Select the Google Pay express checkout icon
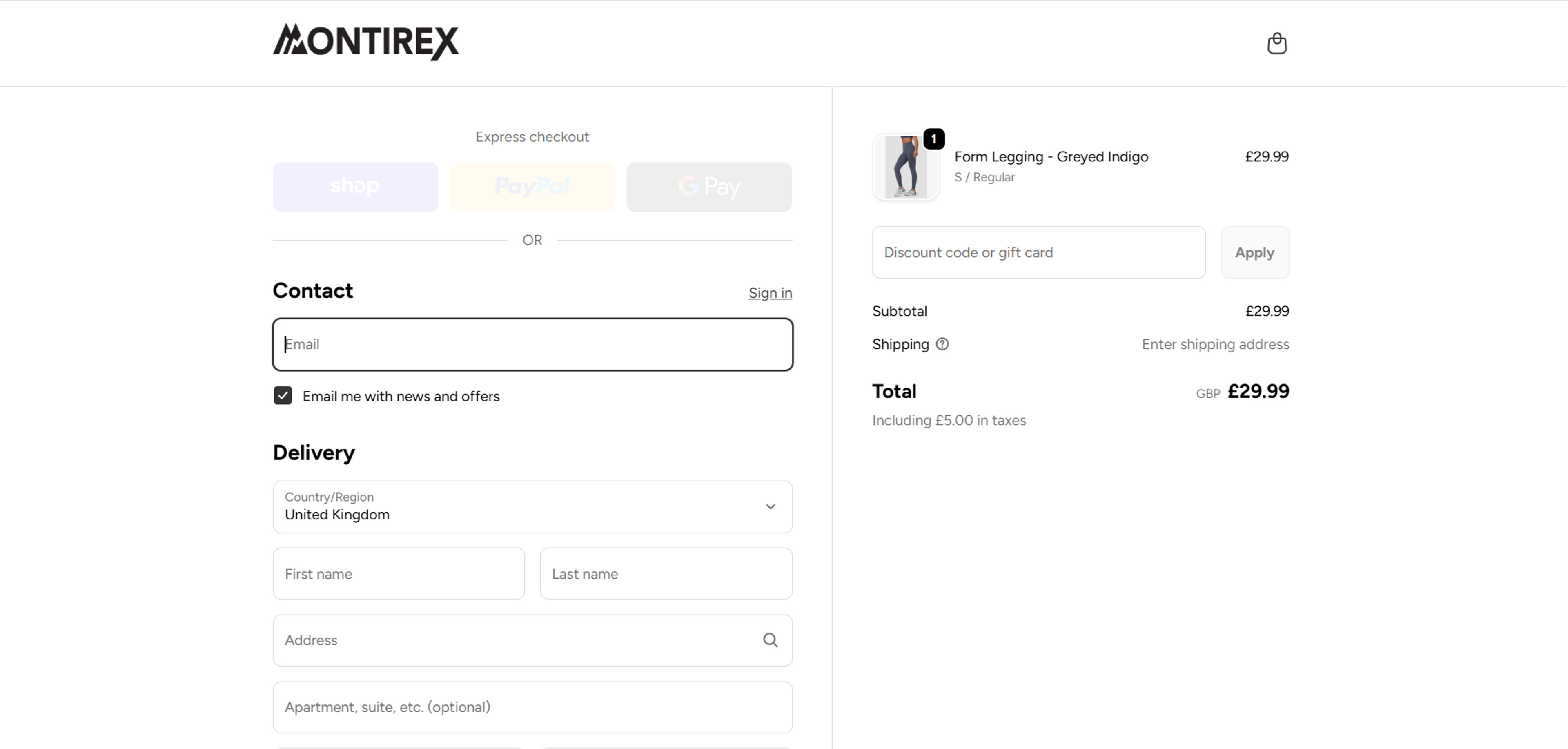Screen dimensions: 1568x749 point(708,186)
